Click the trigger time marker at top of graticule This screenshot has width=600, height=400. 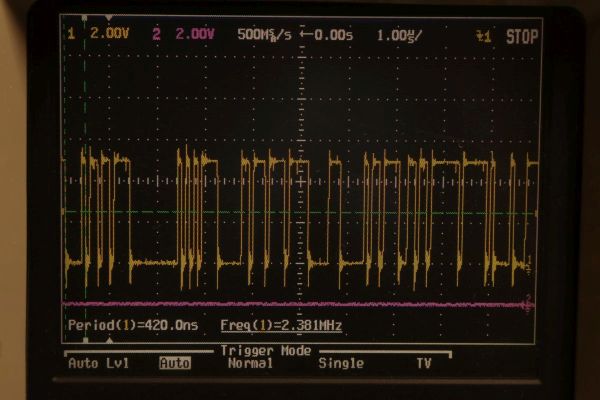(109, 18)
